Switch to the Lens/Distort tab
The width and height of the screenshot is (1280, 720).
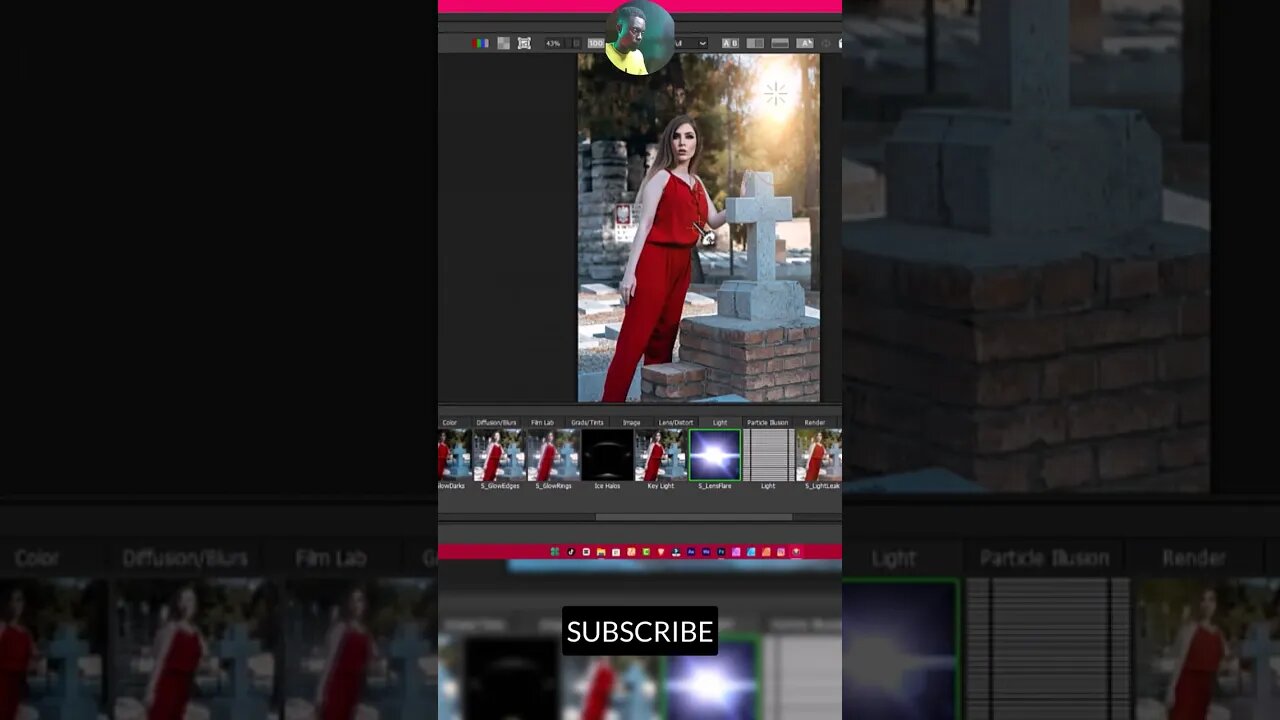tap(676, 422)
